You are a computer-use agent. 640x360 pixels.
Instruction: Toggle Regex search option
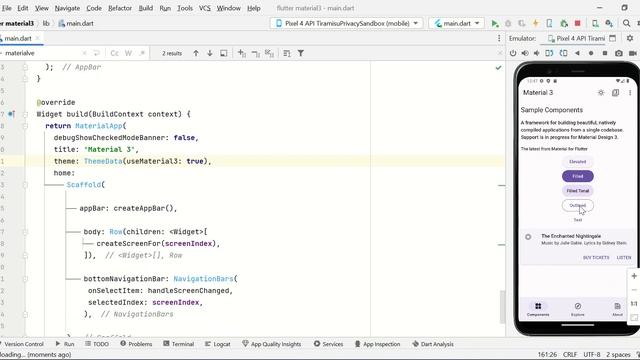[142, 53]
